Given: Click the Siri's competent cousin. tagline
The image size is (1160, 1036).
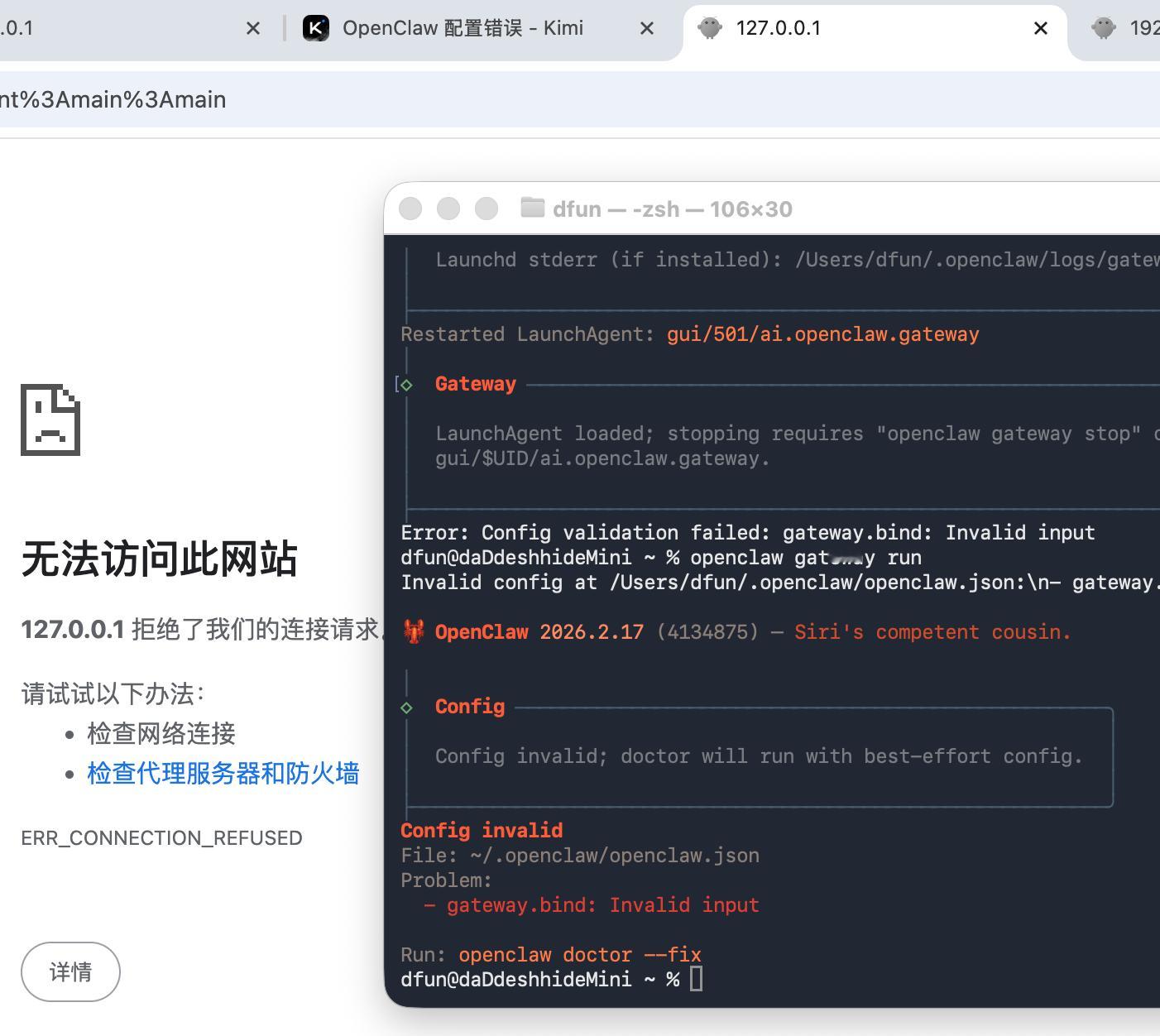Looking at the screenshot, I should [x=932, y=632].
